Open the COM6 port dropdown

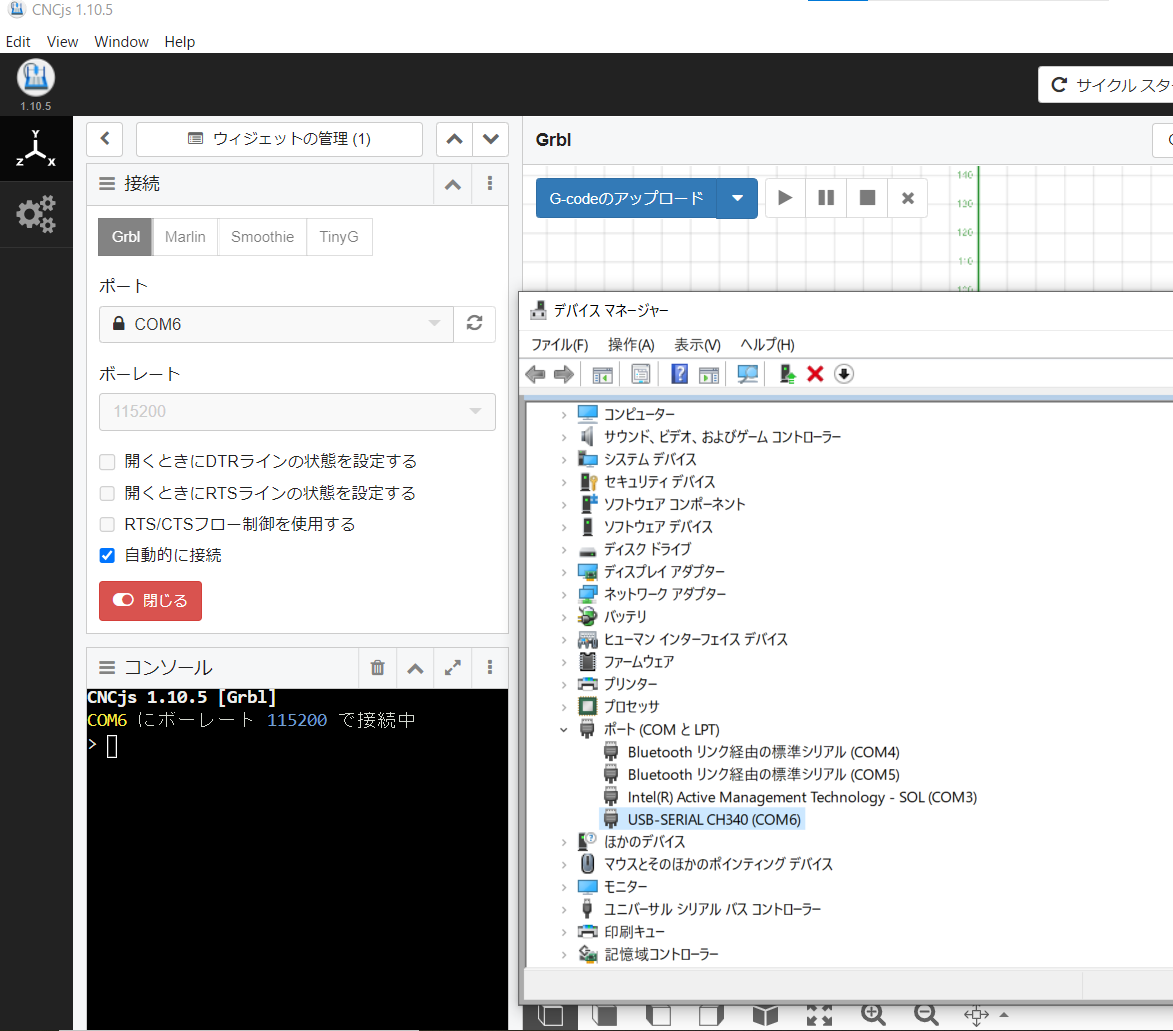pos(276,324)
